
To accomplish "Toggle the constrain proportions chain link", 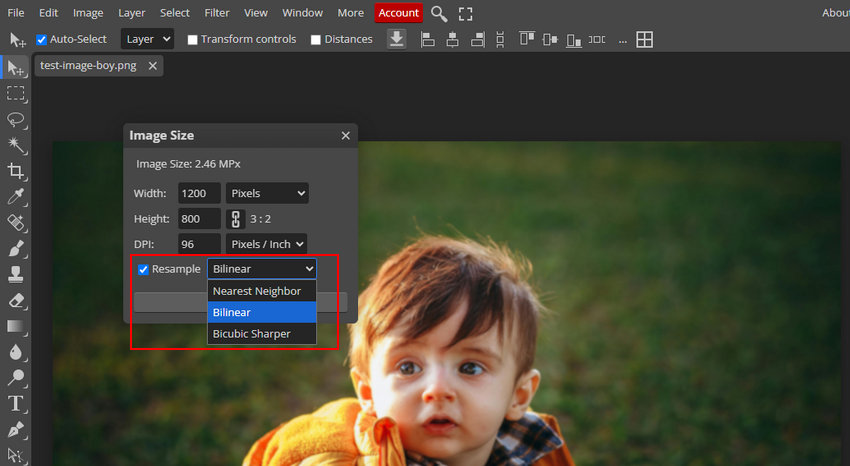I will tap(235, 219).
